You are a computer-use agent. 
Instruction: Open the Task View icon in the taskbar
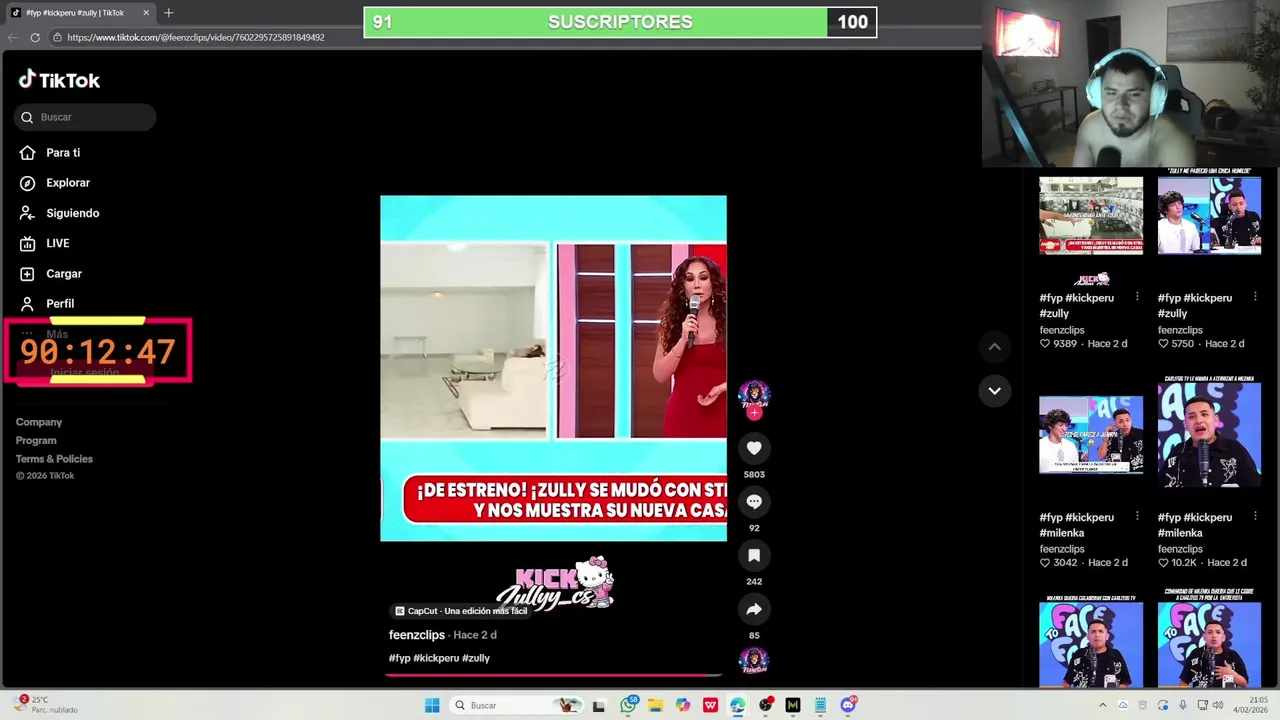click(x=599, y=705)
